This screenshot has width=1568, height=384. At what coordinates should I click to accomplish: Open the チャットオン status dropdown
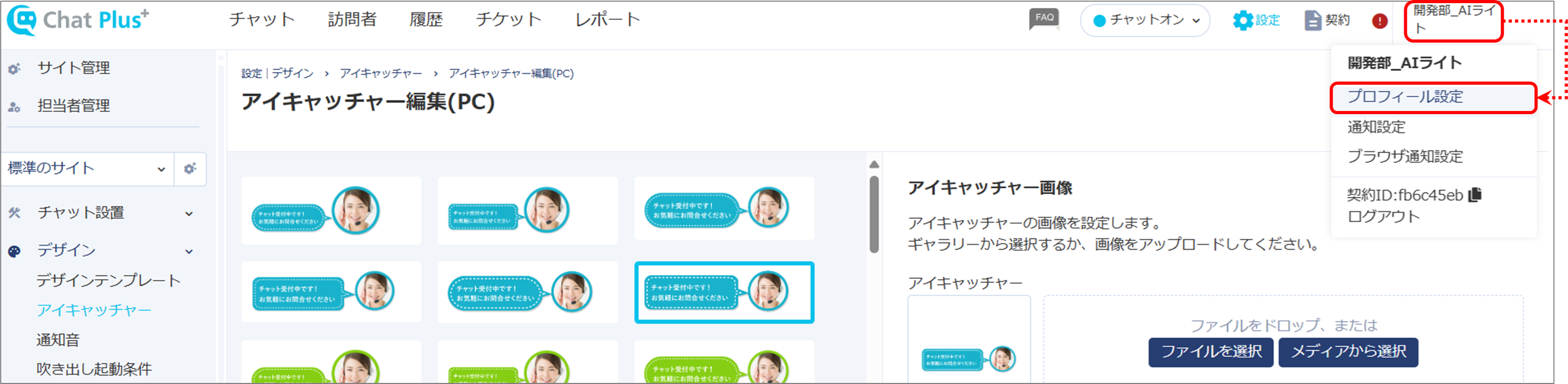pos(1145,21)
